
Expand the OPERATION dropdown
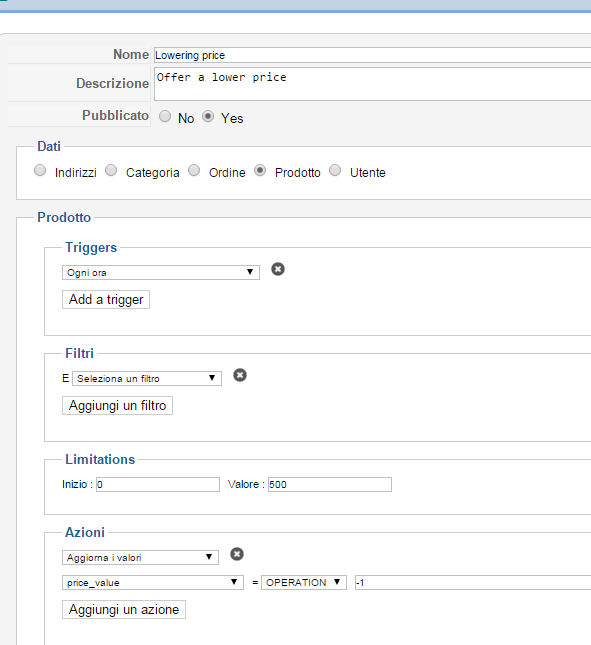click(x=304, y=582)
